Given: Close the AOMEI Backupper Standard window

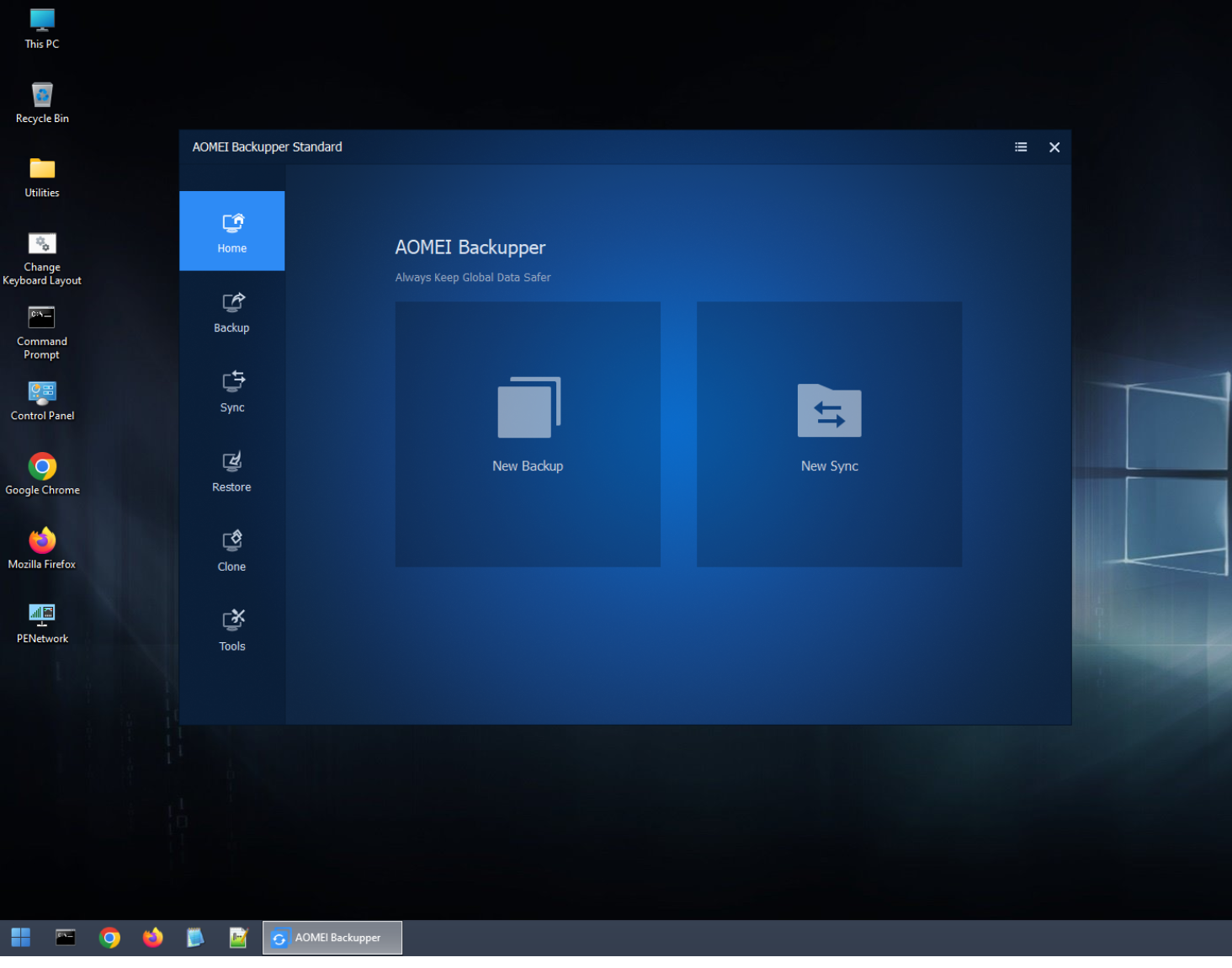Looking at the screenshot, I should click(x=1054, y=147).
